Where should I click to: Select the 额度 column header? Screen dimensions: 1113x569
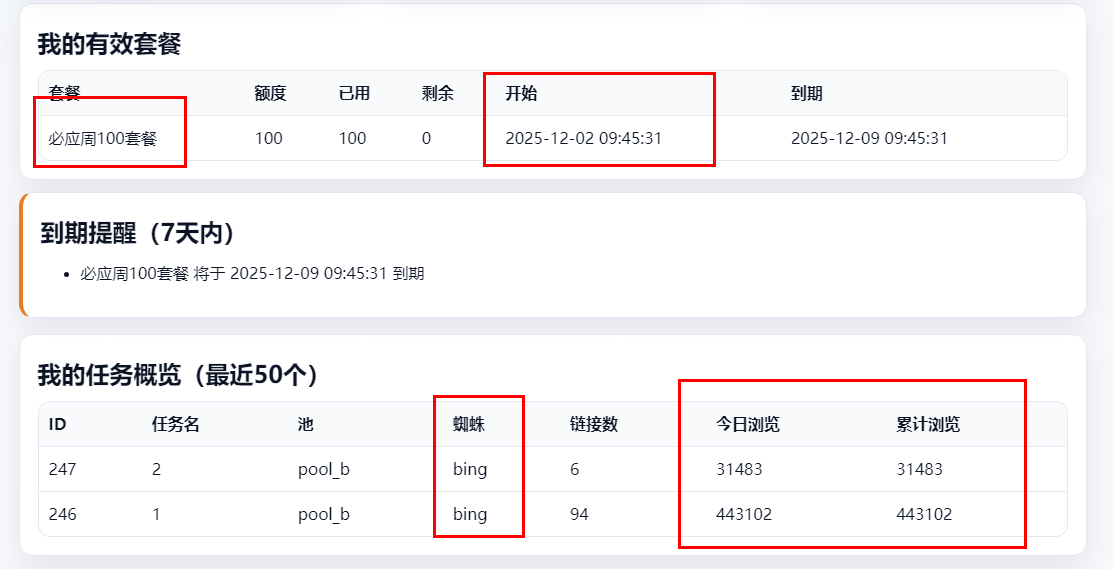click(x=270, y=94)
